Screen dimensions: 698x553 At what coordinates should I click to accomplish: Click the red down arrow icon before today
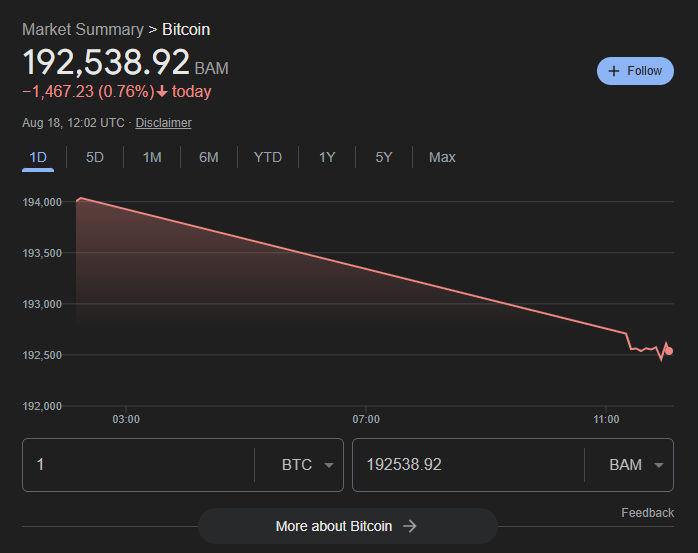[162, 92]
